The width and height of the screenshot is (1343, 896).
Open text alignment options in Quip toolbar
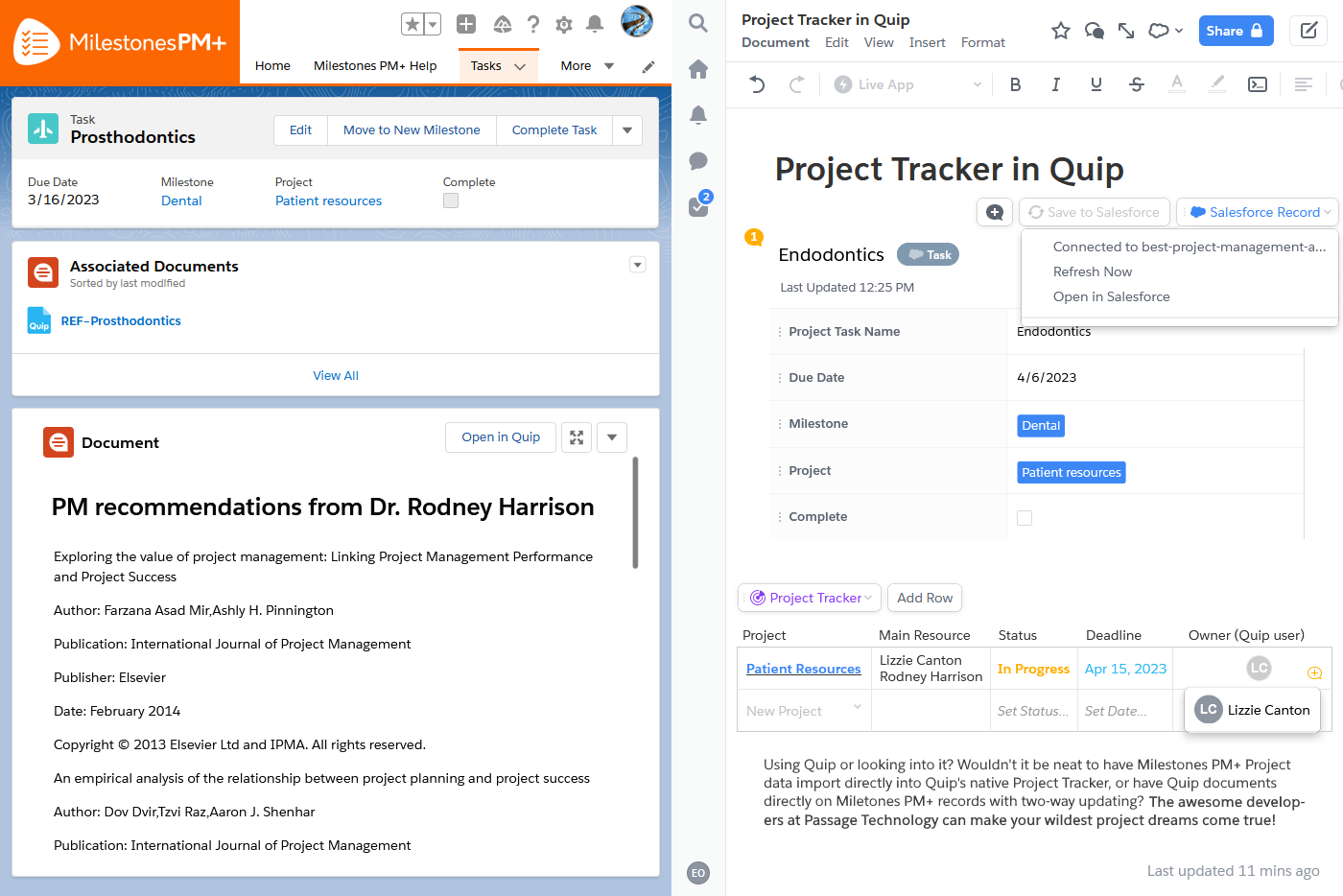(x=1304, y=84)
